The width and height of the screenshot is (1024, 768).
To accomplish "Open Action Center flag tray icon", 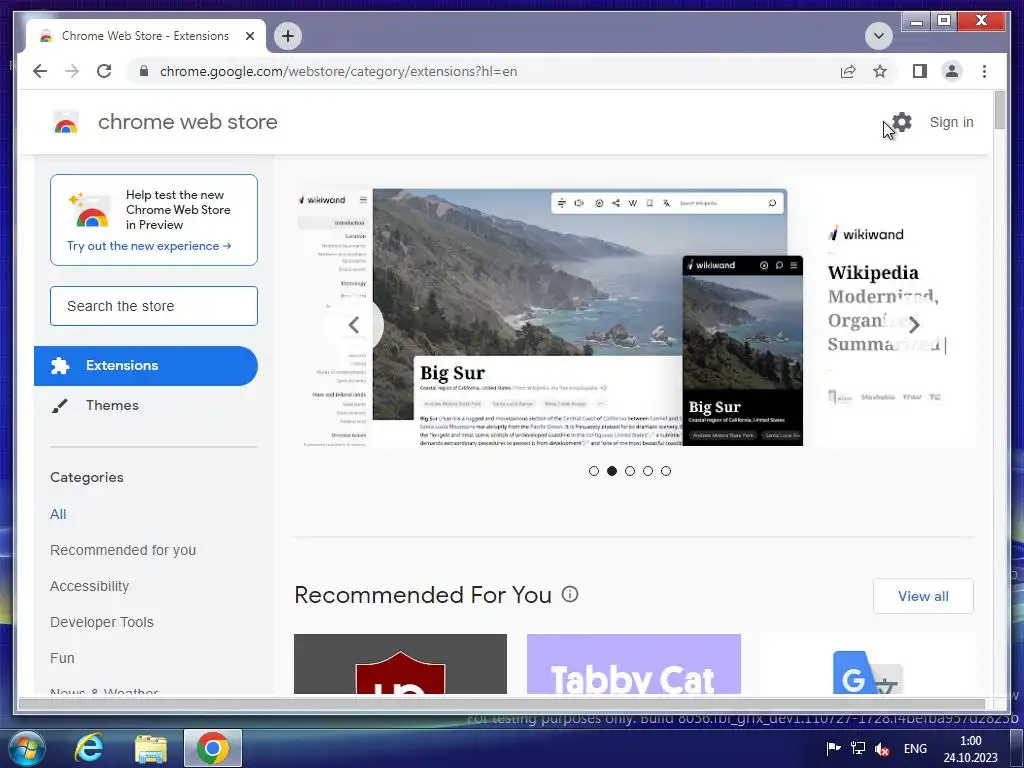I will click(833, 748).
